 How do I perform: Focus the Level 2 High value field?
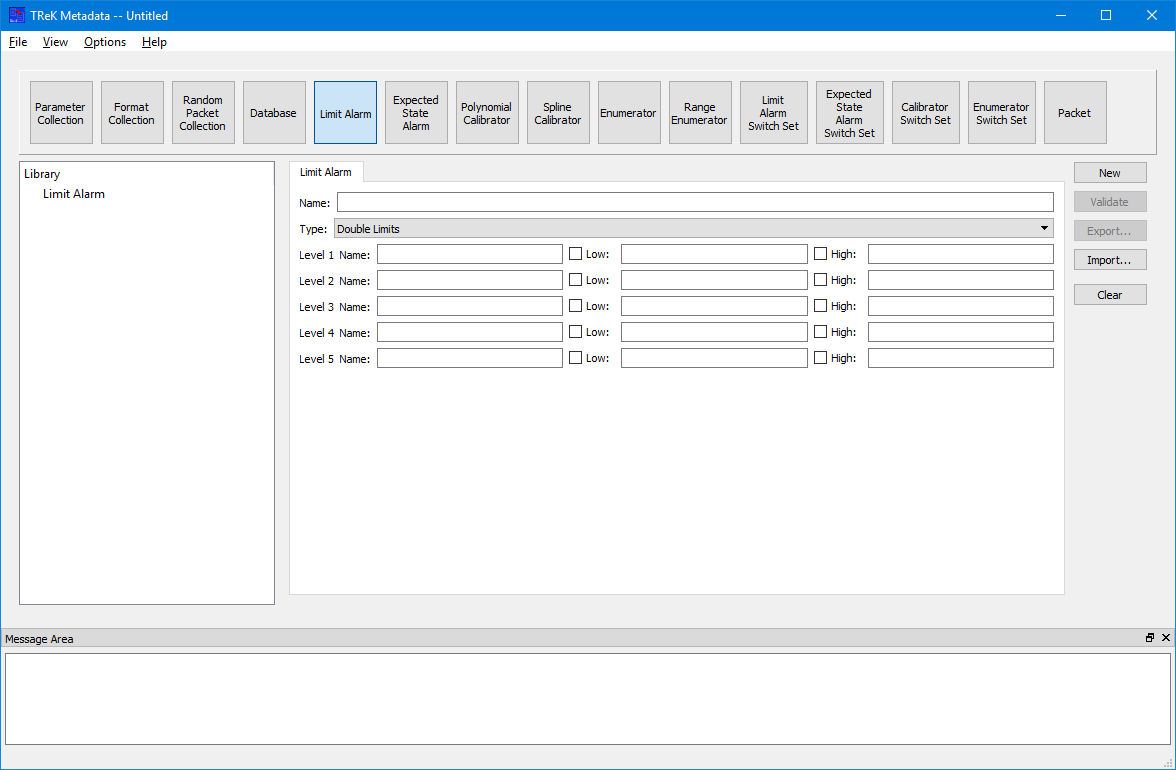[960, 280]
